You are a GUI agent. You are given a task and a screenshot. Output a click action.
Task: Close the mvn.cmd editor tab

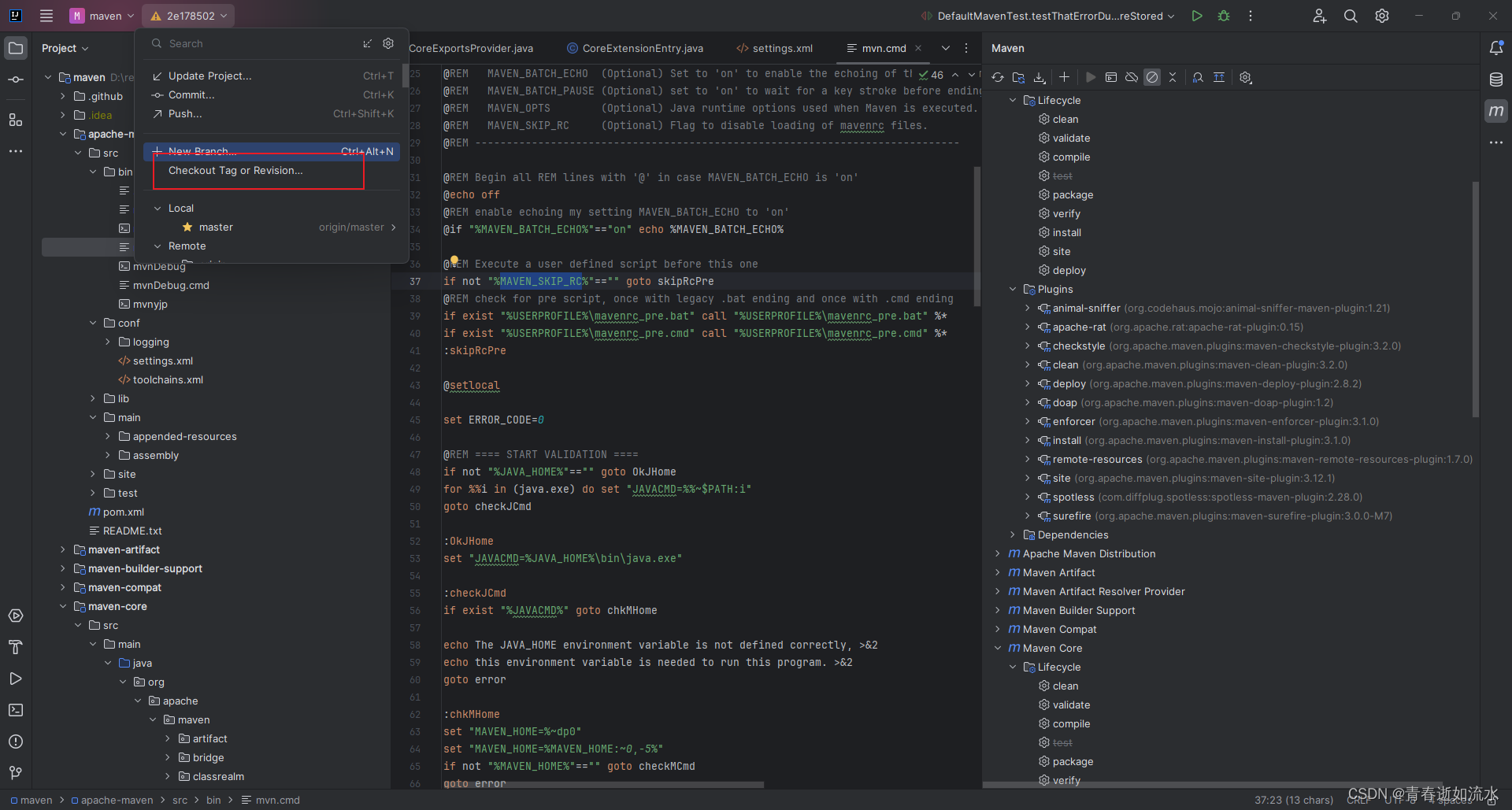point(918,48)
